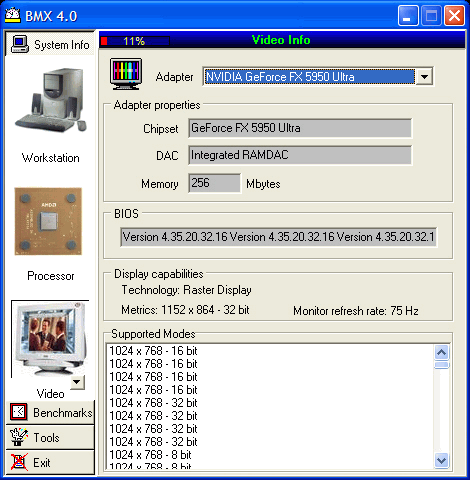Viewport: 470px width, 480px height.
Task: Click the small arrow below the Video thumbnail
Action: point(77,382)
